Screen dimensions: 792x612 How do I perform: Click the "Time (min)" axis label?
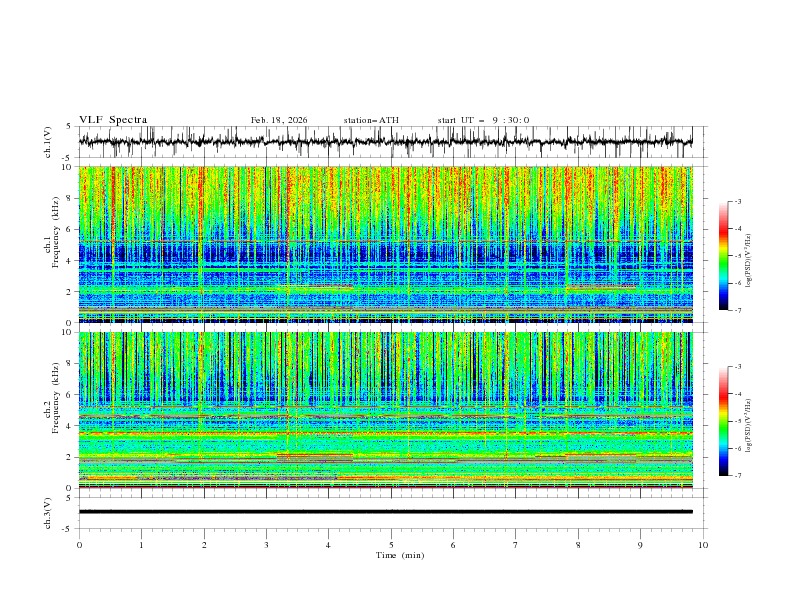(x=400, y=555)
